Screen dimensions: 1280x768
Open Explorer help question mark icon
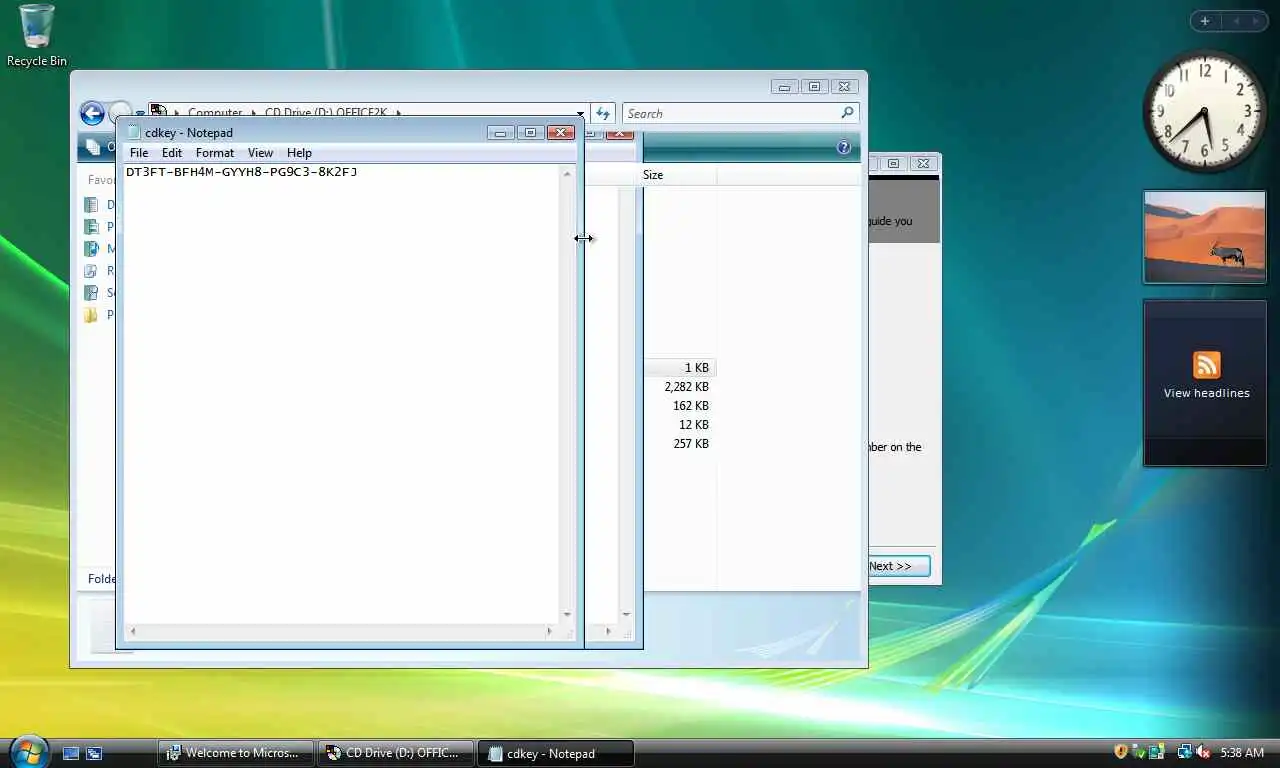tap(844, 148)
